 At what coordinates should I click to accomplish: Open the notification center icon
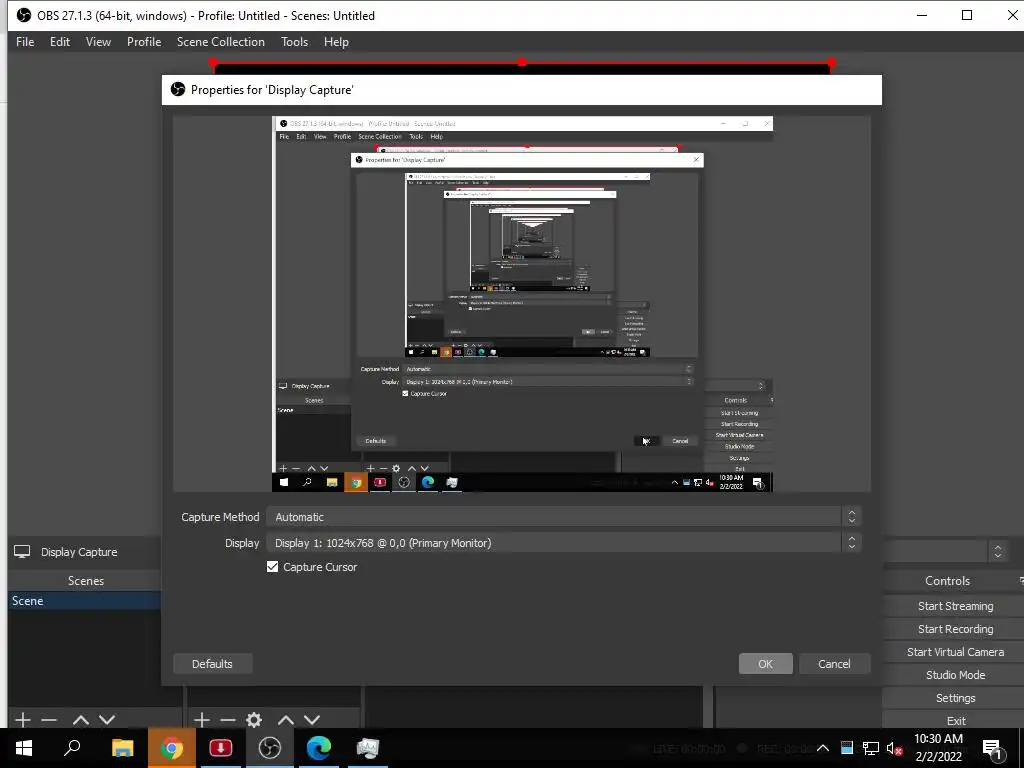(993, 748)
